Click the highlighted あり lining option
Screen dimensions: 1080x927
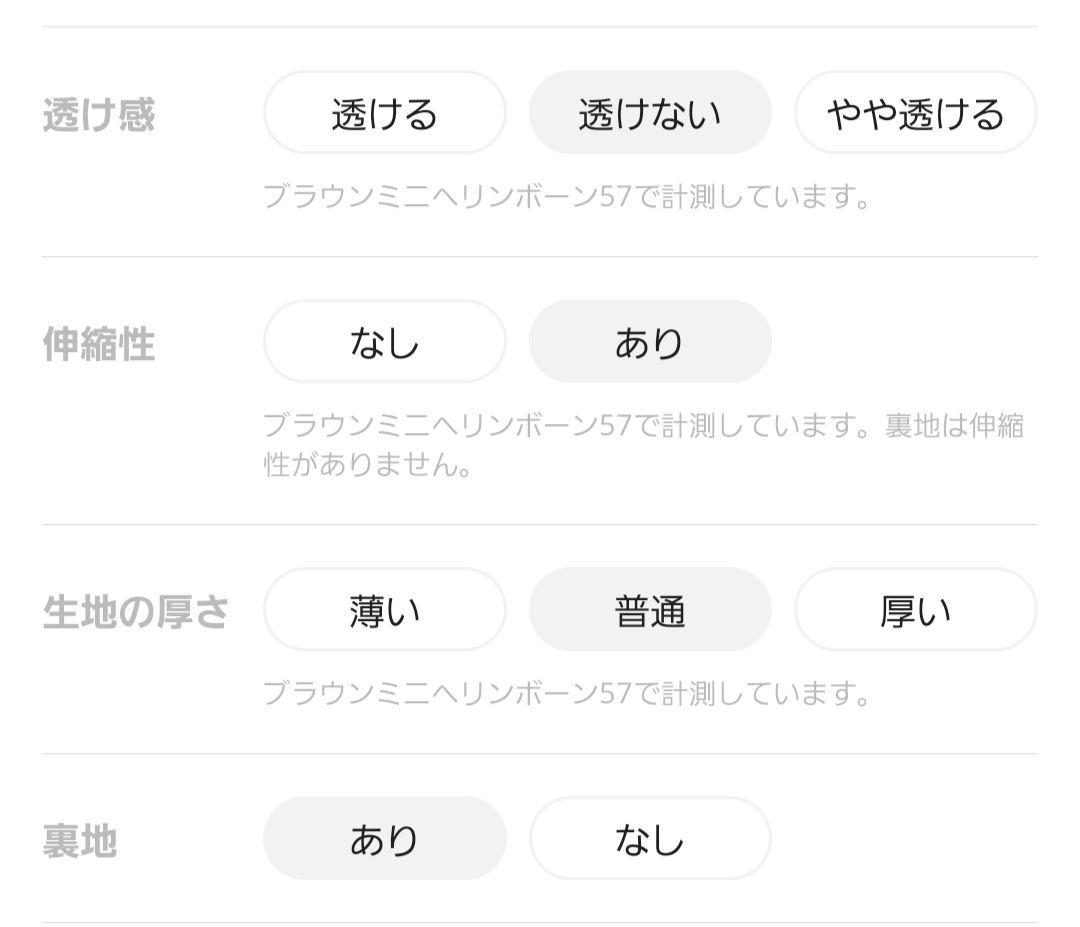(x=384, y=840)
